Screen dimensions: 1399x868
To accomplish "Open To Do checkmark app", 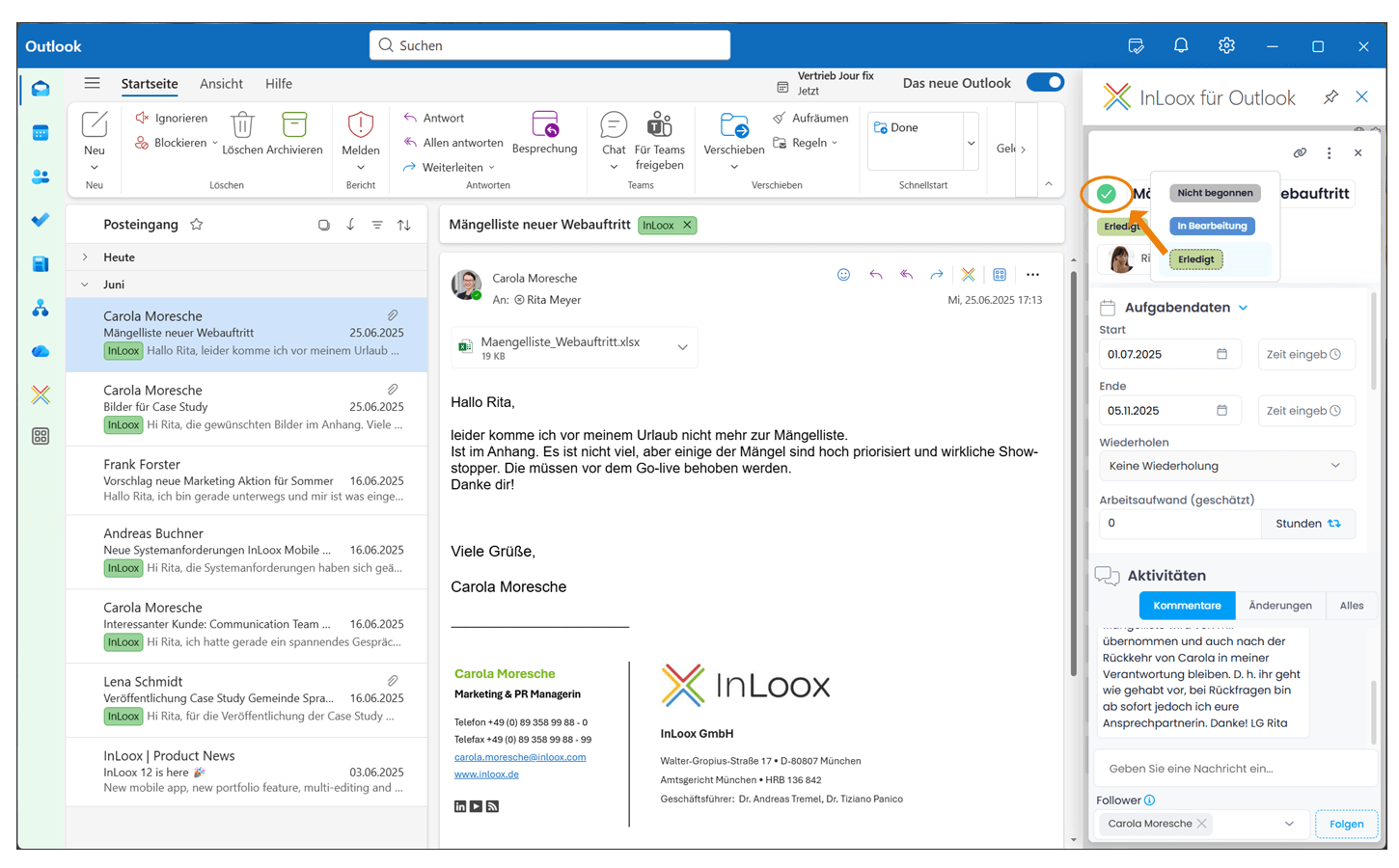I will [x=41, y=220].
